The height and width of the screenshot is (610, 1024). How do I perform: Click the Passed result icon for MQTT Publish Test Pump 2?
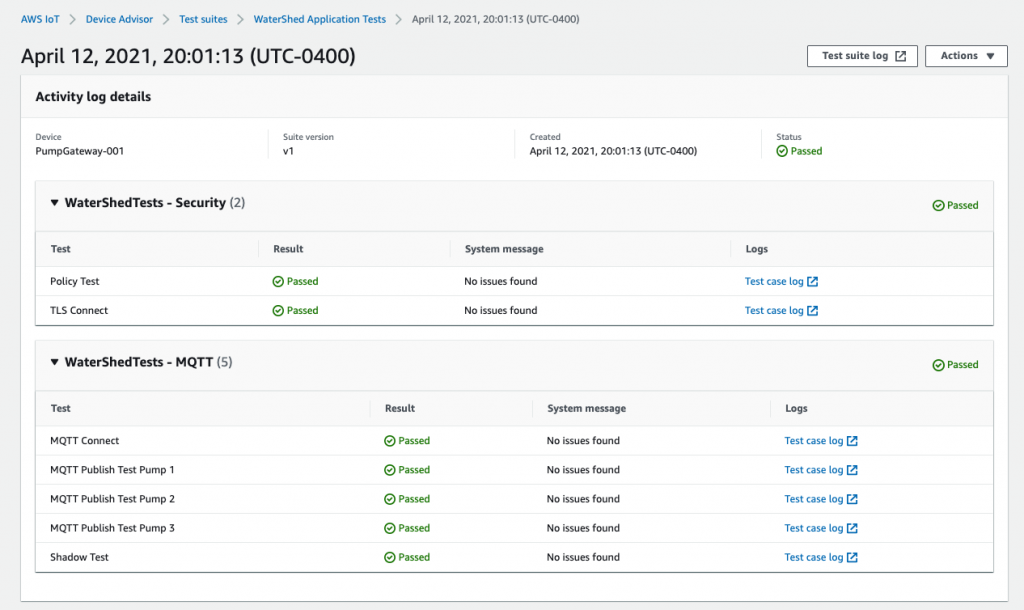[391, 498]
